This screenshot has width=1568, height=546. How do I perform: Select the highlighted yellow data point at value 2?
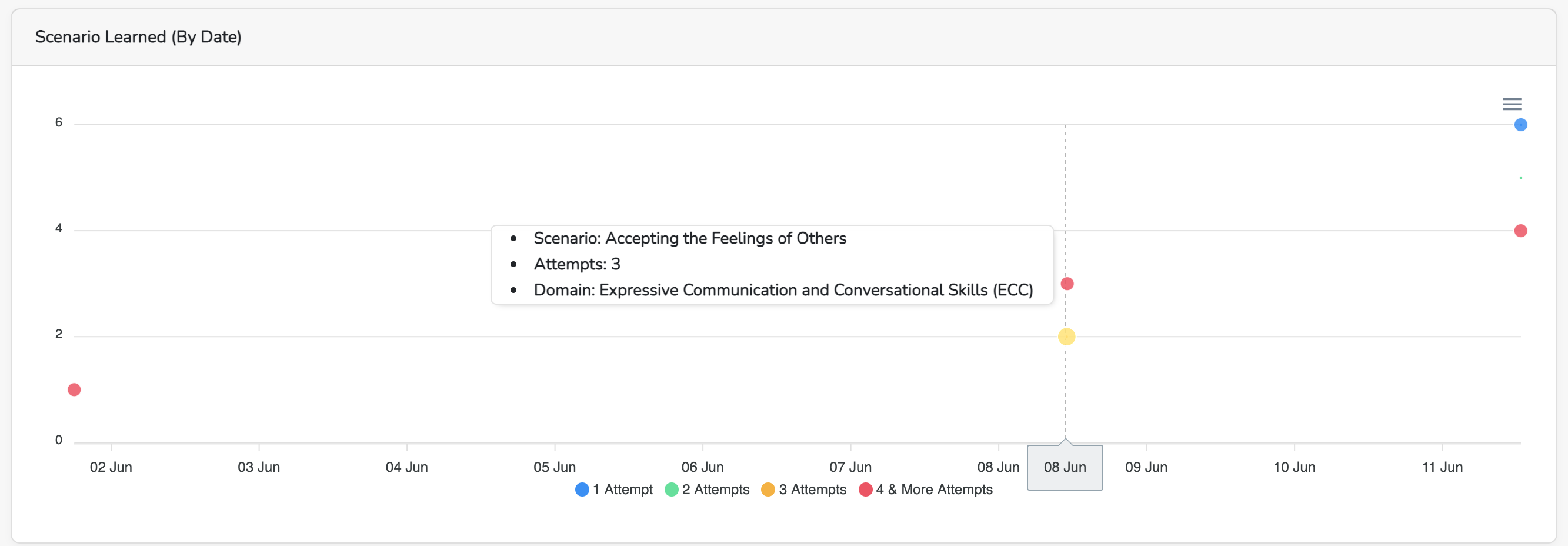pyautogui.click(x=1066, y=337)
